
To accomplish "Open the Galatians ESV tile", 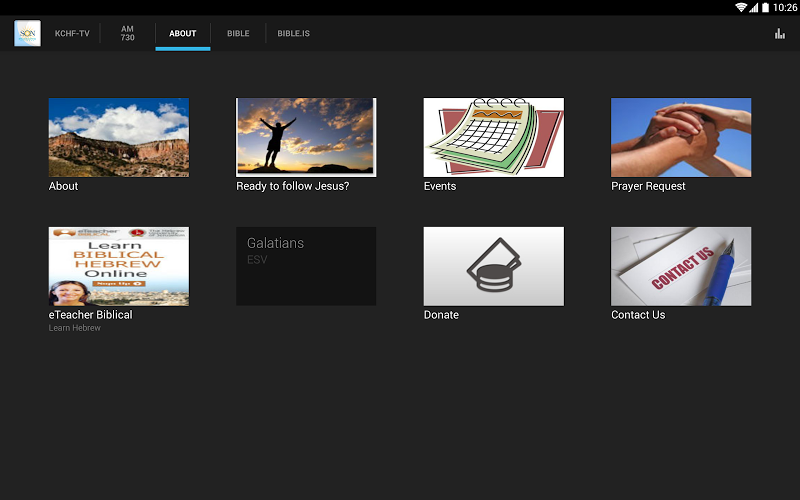I will 306,266.
